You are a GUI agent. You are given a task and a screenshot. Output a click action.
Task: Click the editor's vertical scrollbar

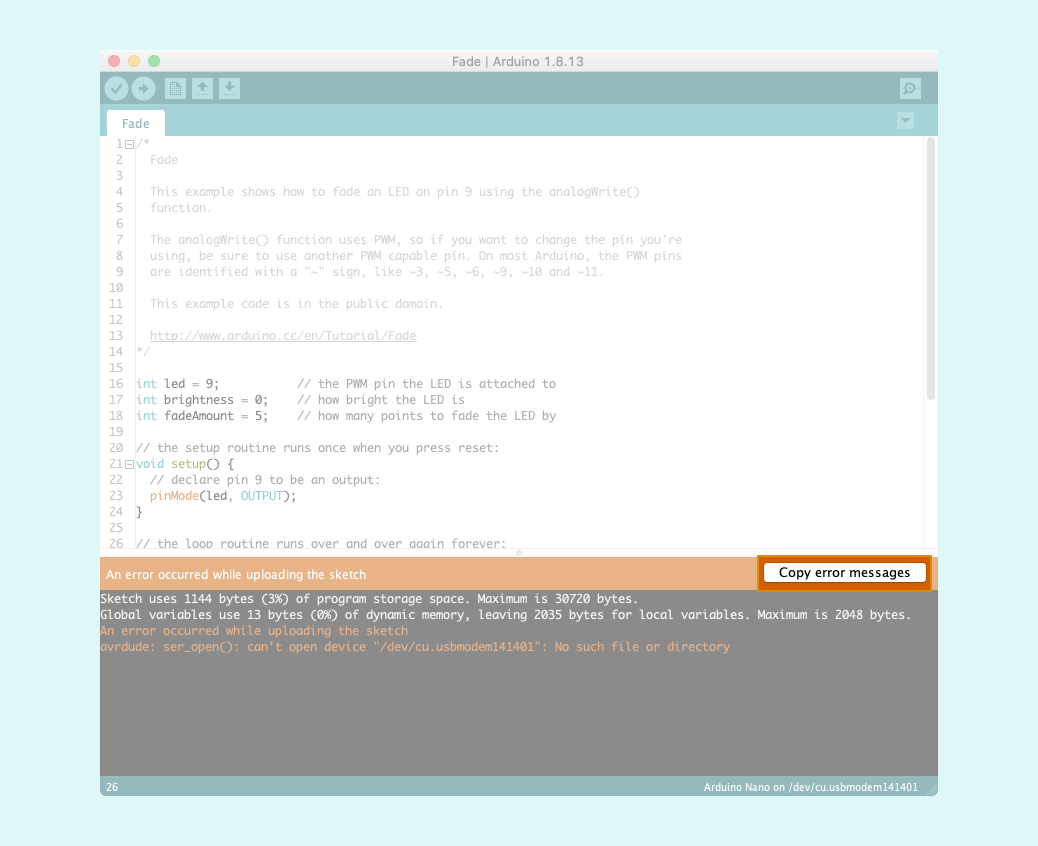[930, 270]
